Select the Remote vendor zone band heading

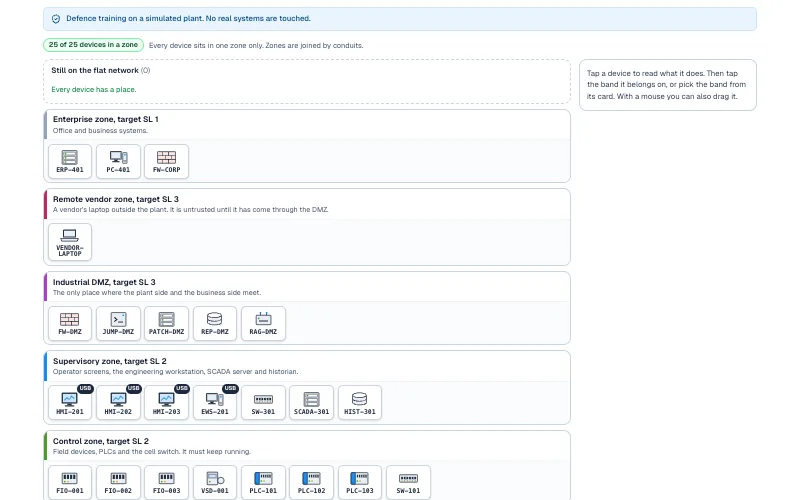[116, 199]
